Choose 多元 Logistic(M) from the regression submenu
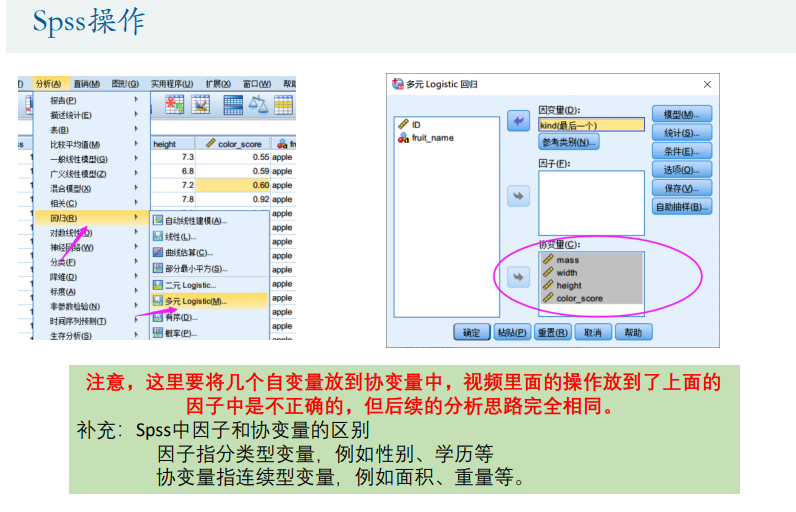 196,300
